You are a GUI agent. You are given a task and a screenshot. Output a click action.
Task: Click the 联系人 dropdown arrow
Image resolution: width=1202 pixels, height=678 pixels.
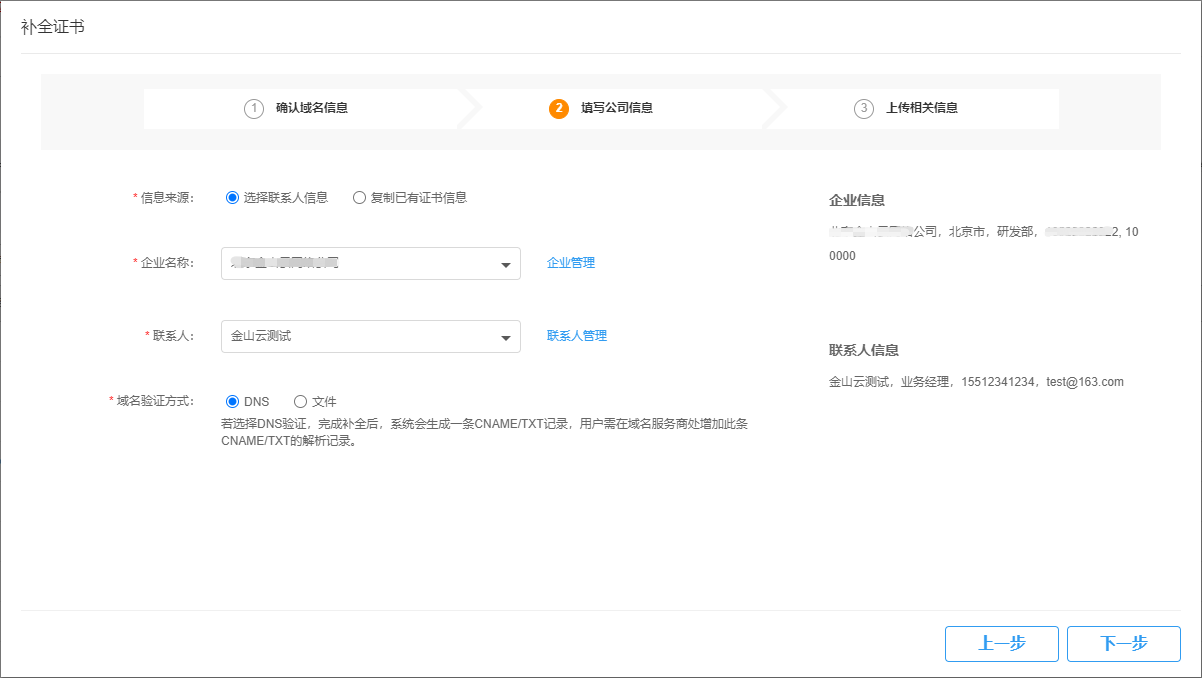(505, 338)
